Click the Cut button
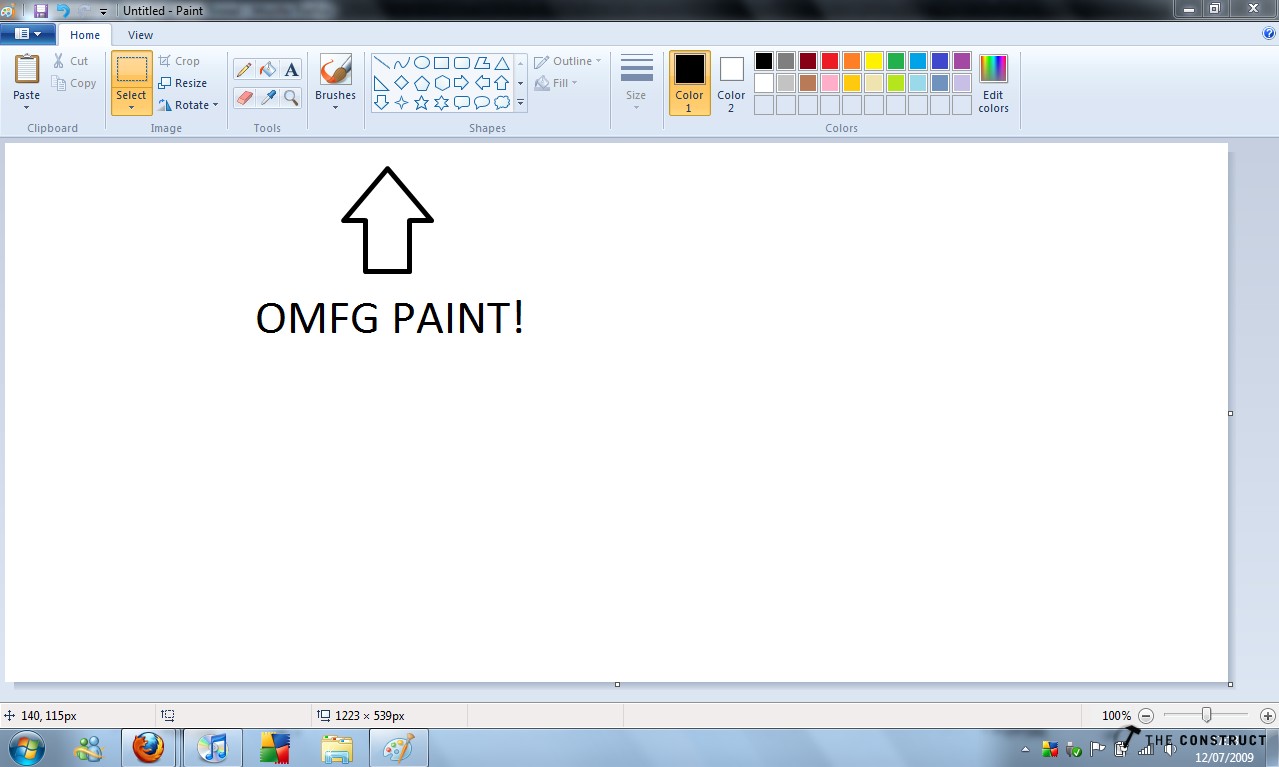 pos(71,61)
